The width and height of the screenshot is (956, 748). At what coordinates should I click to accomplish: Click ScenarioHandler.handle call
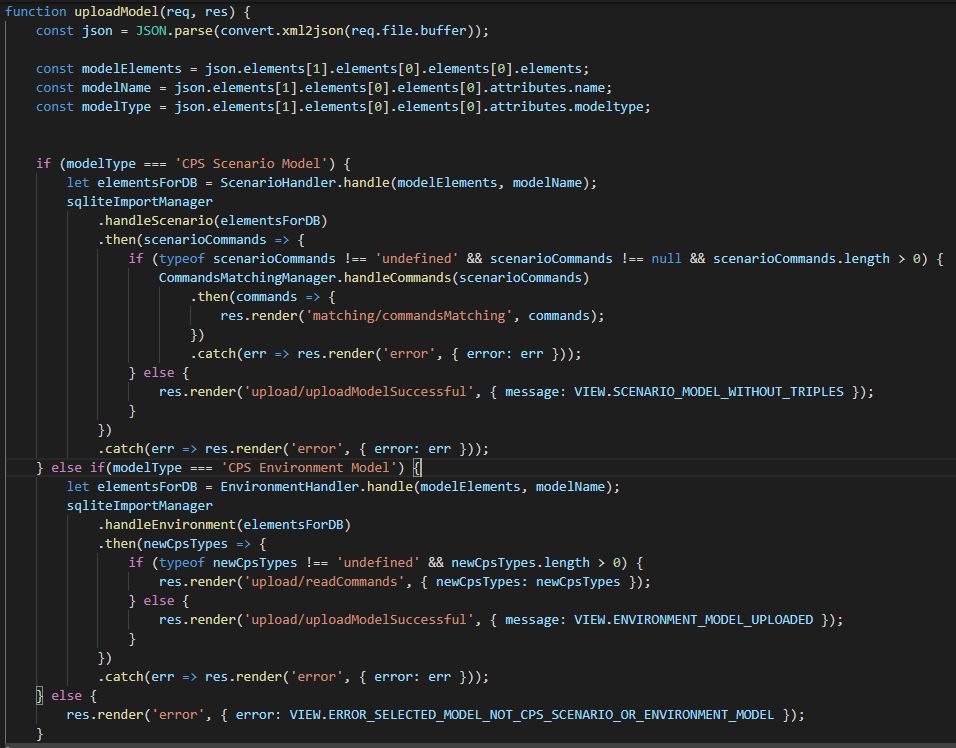[304, 182]
